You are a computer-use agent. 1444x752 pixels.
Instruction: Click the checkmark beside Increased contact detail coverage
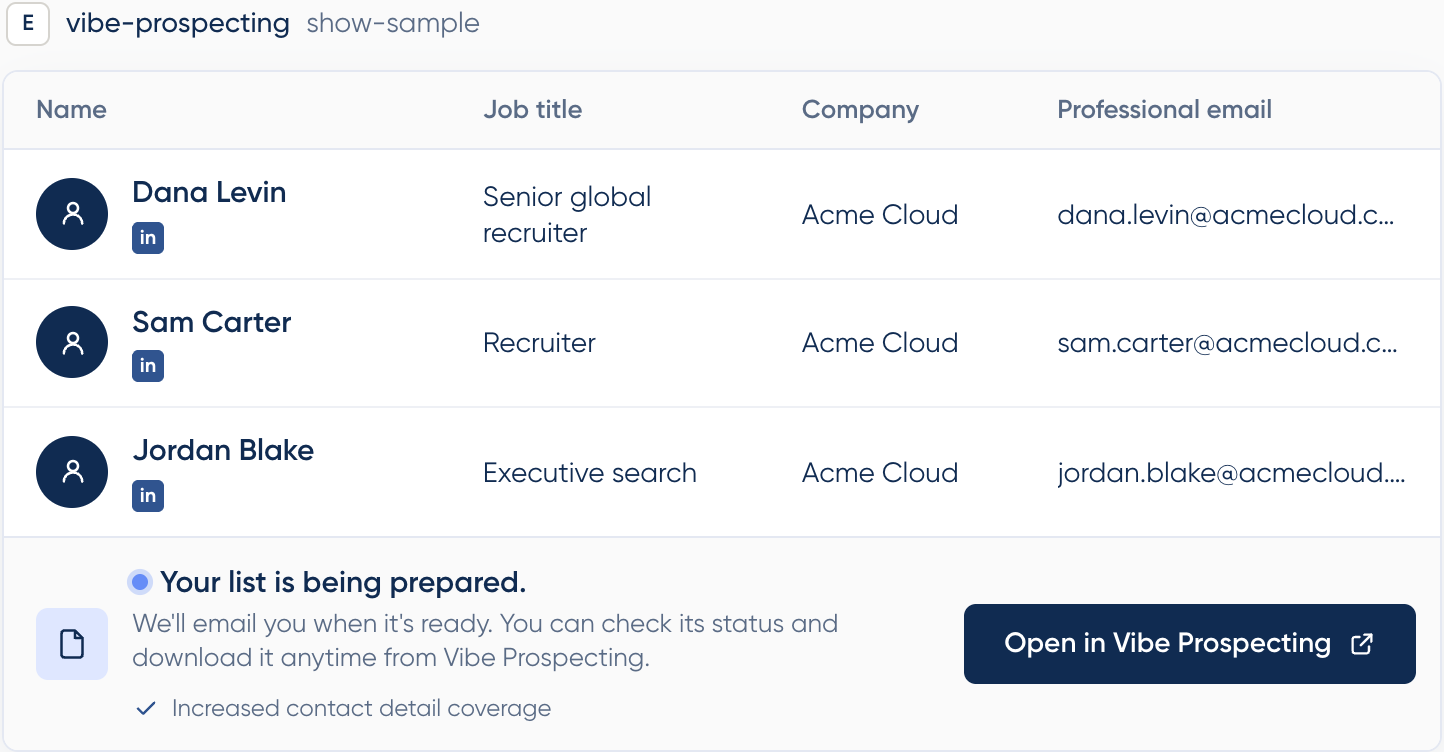point(146,709)
